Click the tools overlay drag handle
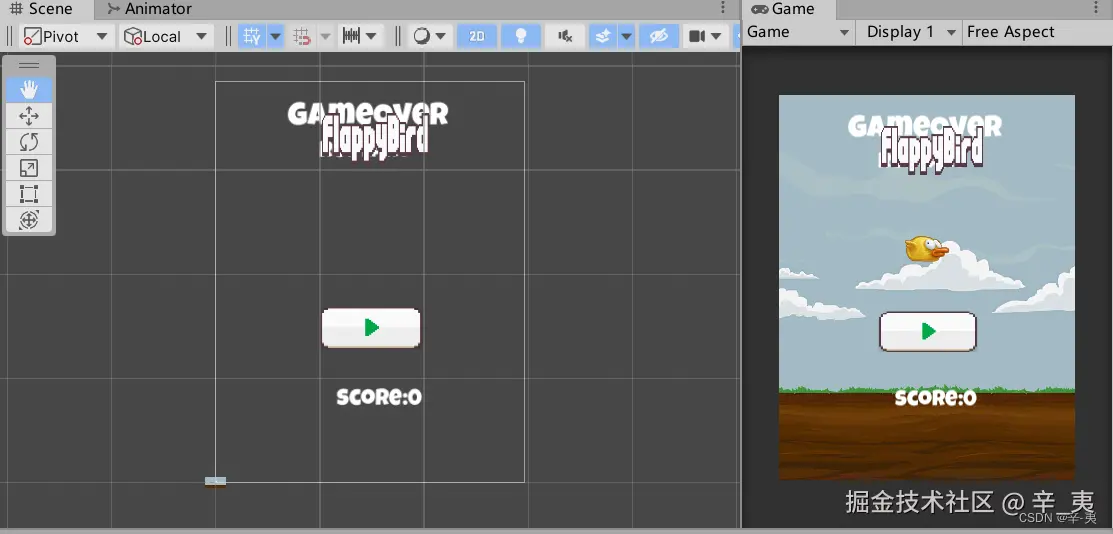The height and width of the screenshot is (534, 1113). 29,65
